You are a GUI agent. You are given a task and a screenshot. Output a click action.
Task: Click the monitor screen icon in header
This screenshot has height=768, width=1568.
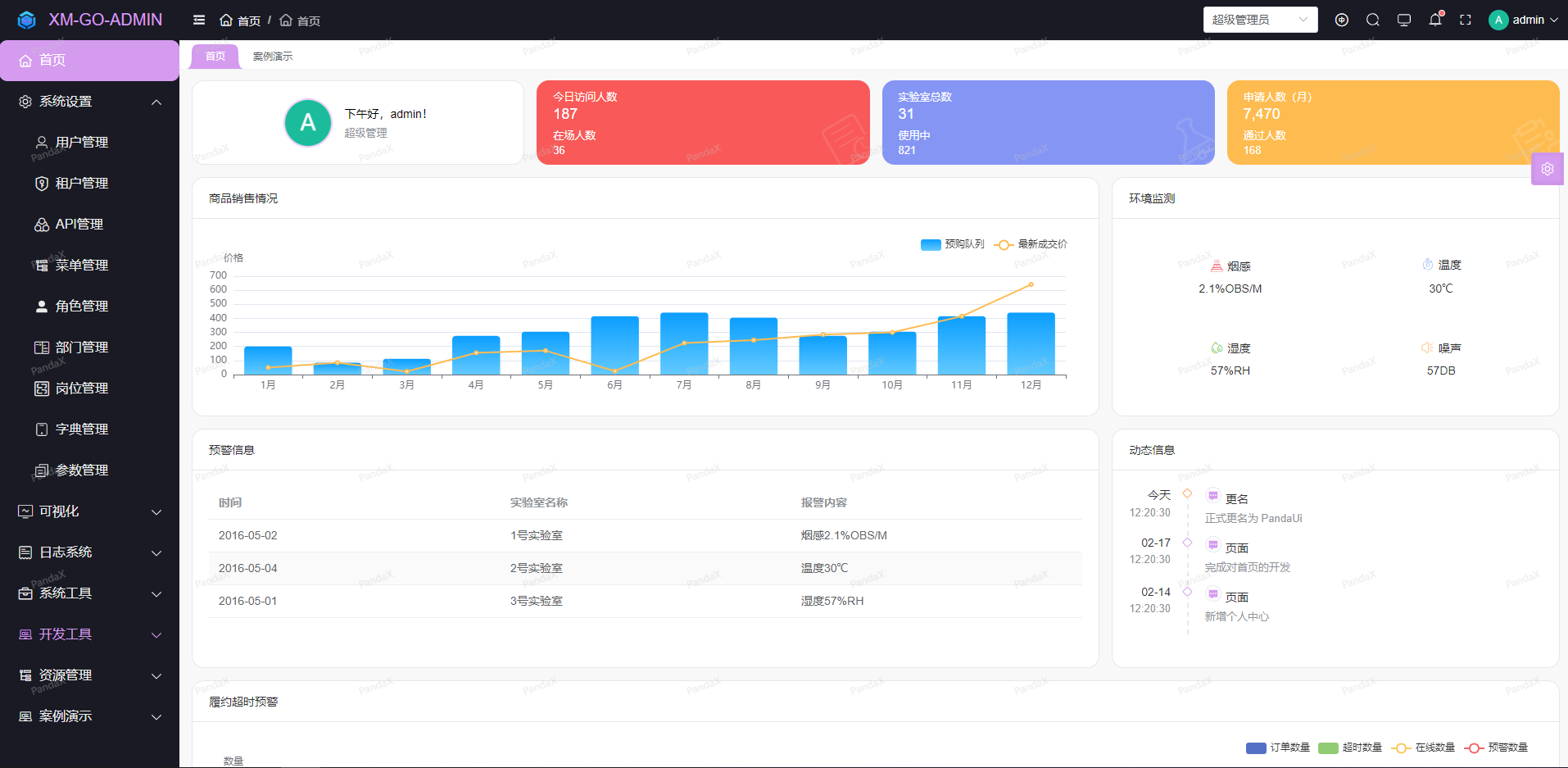1403,20
